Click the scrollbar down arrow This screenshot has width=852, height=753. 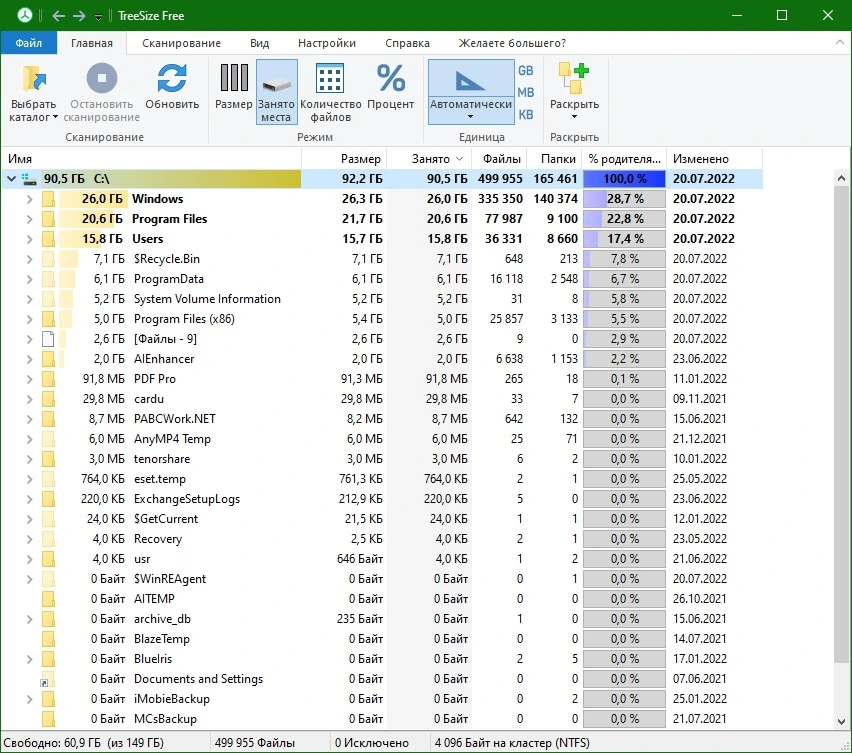coord(841,721)
